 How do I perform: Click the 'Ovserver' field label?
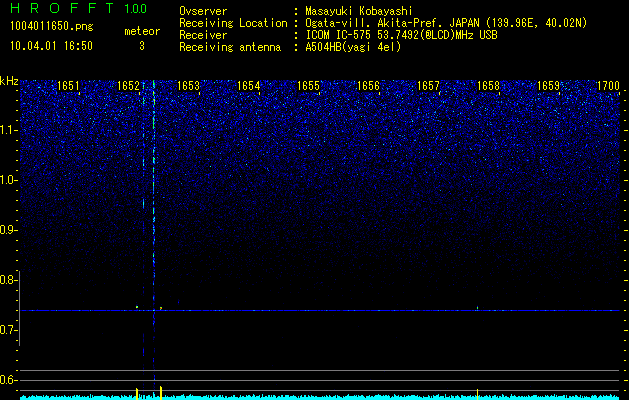click(x=203, y=11)
